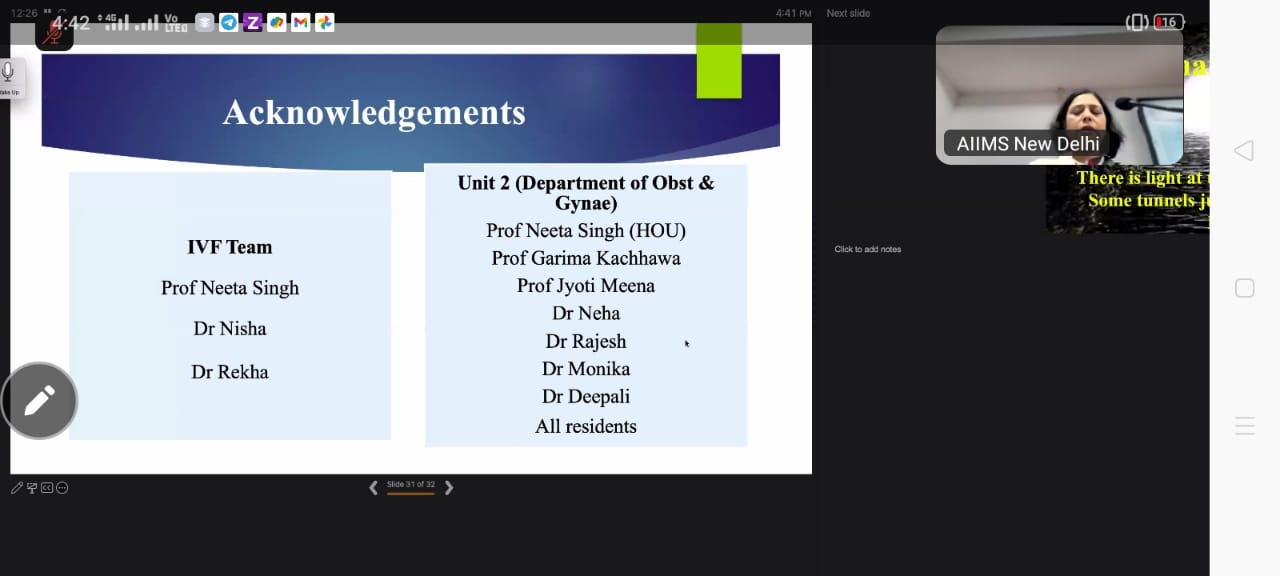Open the purple Z app notification

tap(252, 22)
